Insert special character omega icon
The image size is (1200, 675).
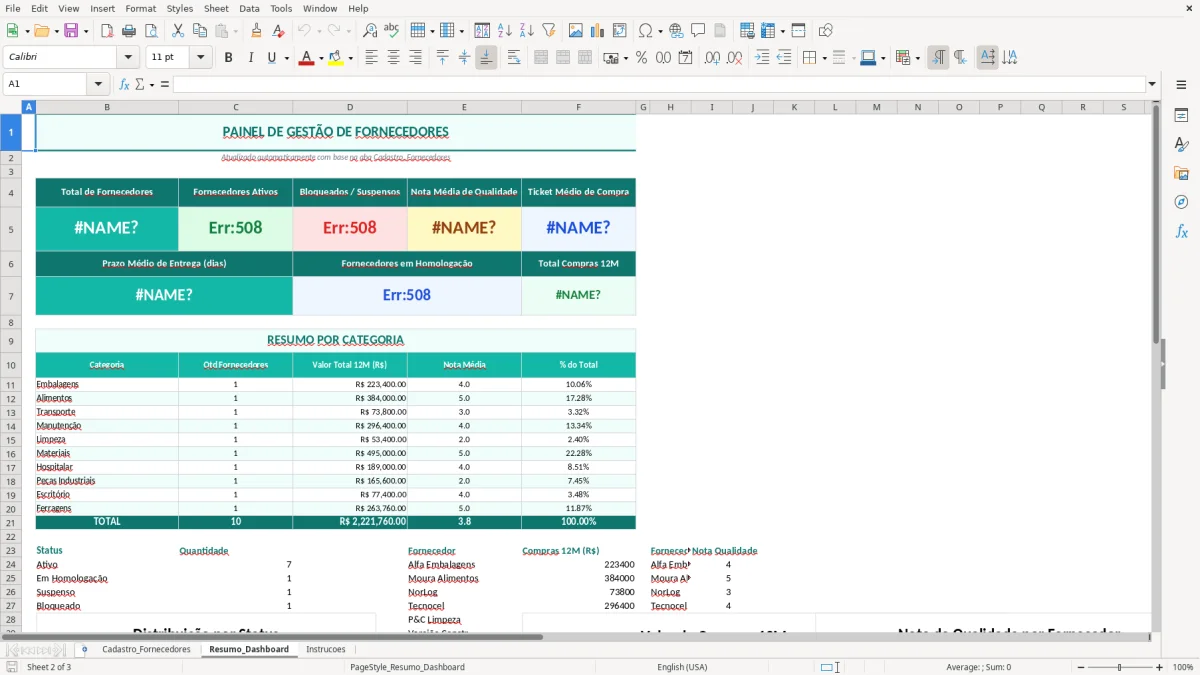645,31
